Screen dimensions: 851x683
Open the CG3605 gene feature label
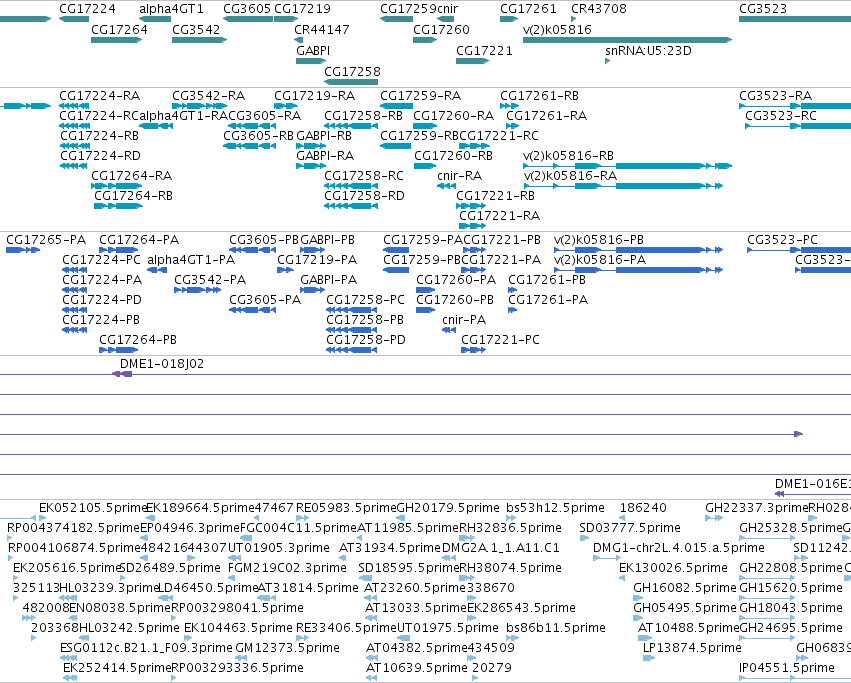[247, 9]
